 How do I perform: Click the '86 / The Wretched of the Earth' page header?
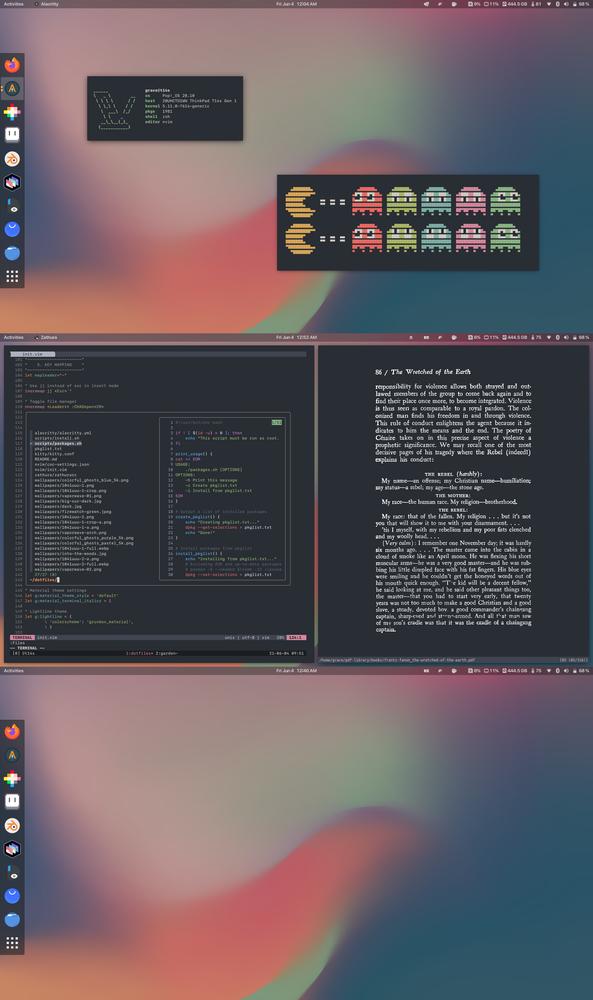(423, 372)
